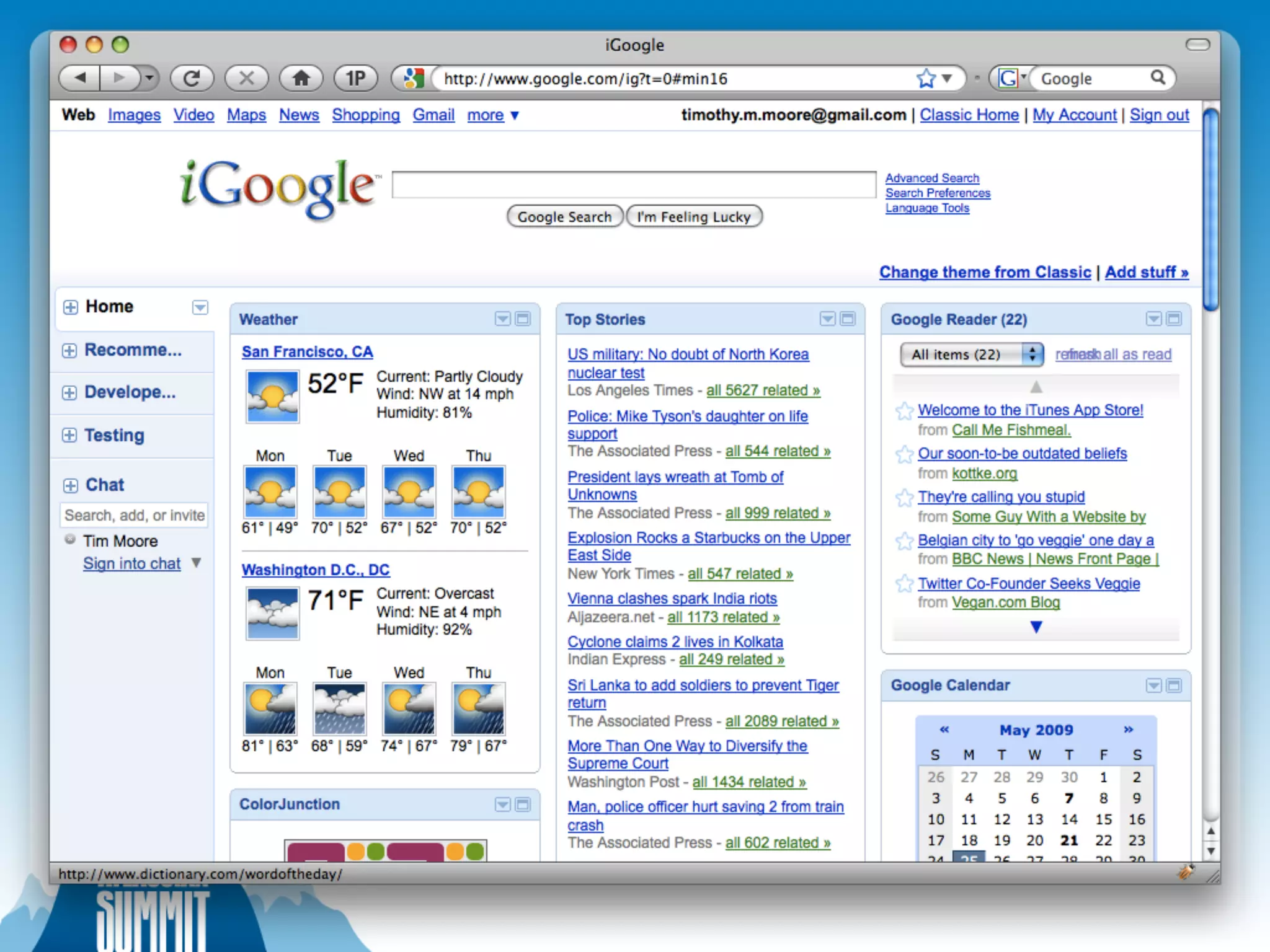Click the magenta block in ColorJunction
This screenshot has width=1270, height=952.
(x=315, y=852)
